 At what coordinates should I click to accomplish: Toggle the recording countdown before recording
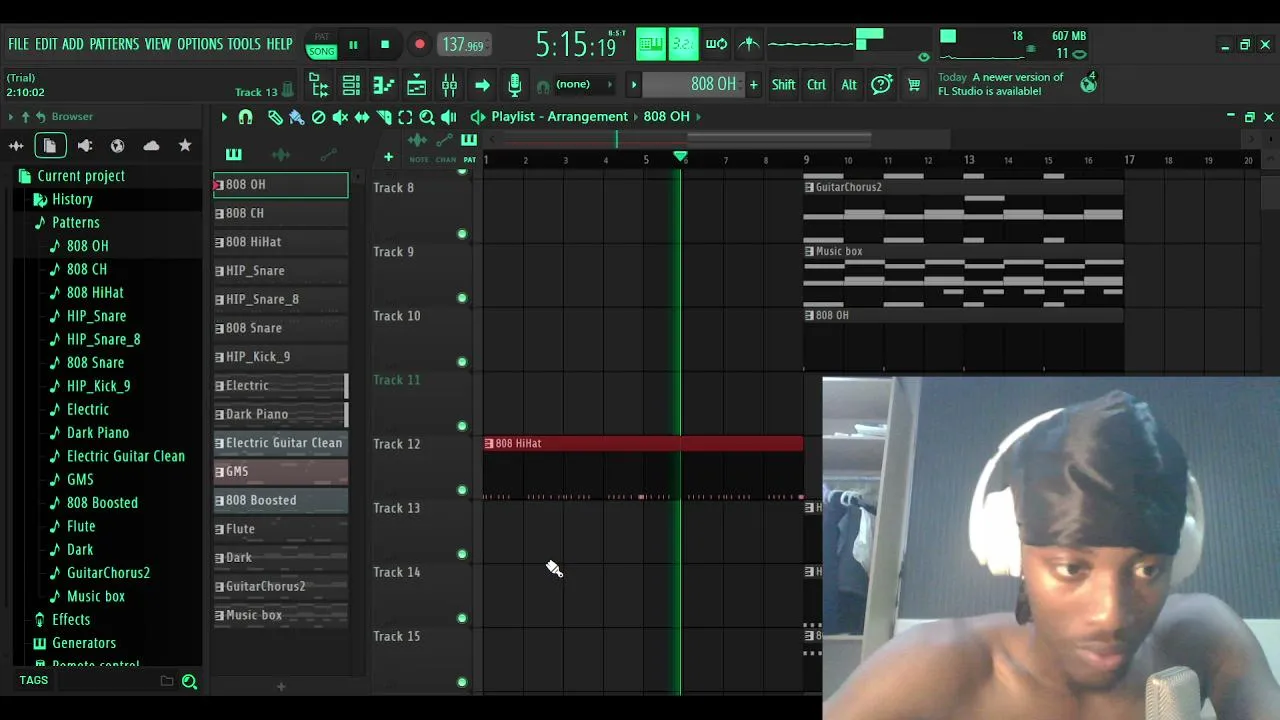click(x=684, y=44)
